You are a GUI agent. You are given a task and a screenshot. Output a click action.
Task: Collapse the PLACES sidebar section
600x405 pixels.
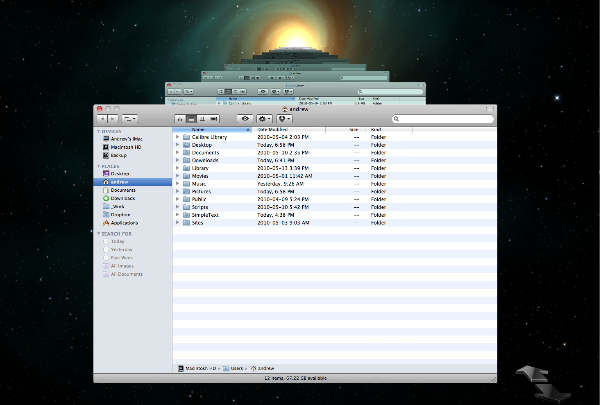[98, 166]
